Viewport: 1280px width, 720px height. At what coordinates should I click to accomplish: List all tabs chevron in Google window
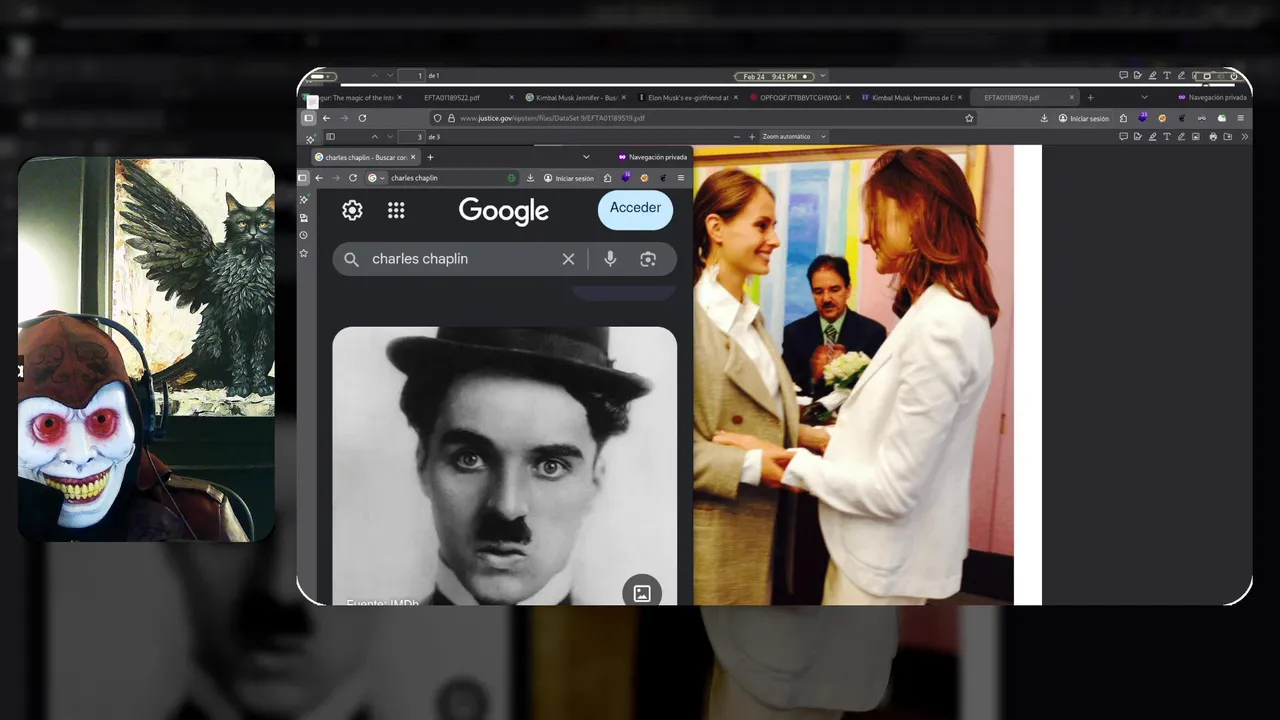586,157
